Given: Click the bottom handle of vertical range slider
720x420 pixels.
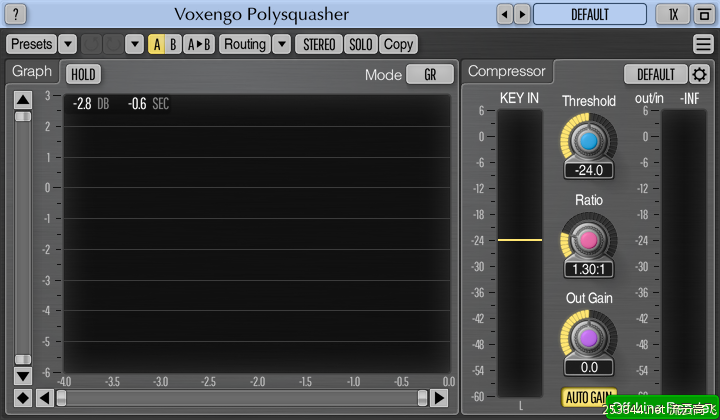Looking at the screenshot, I should (x=23, y=359).
